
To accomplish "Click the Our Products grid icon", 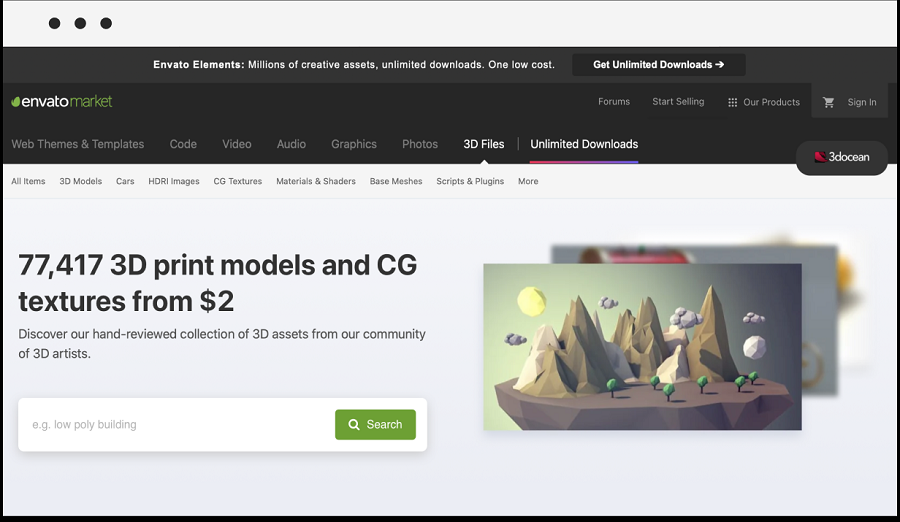I will click(x=732, y=102).
